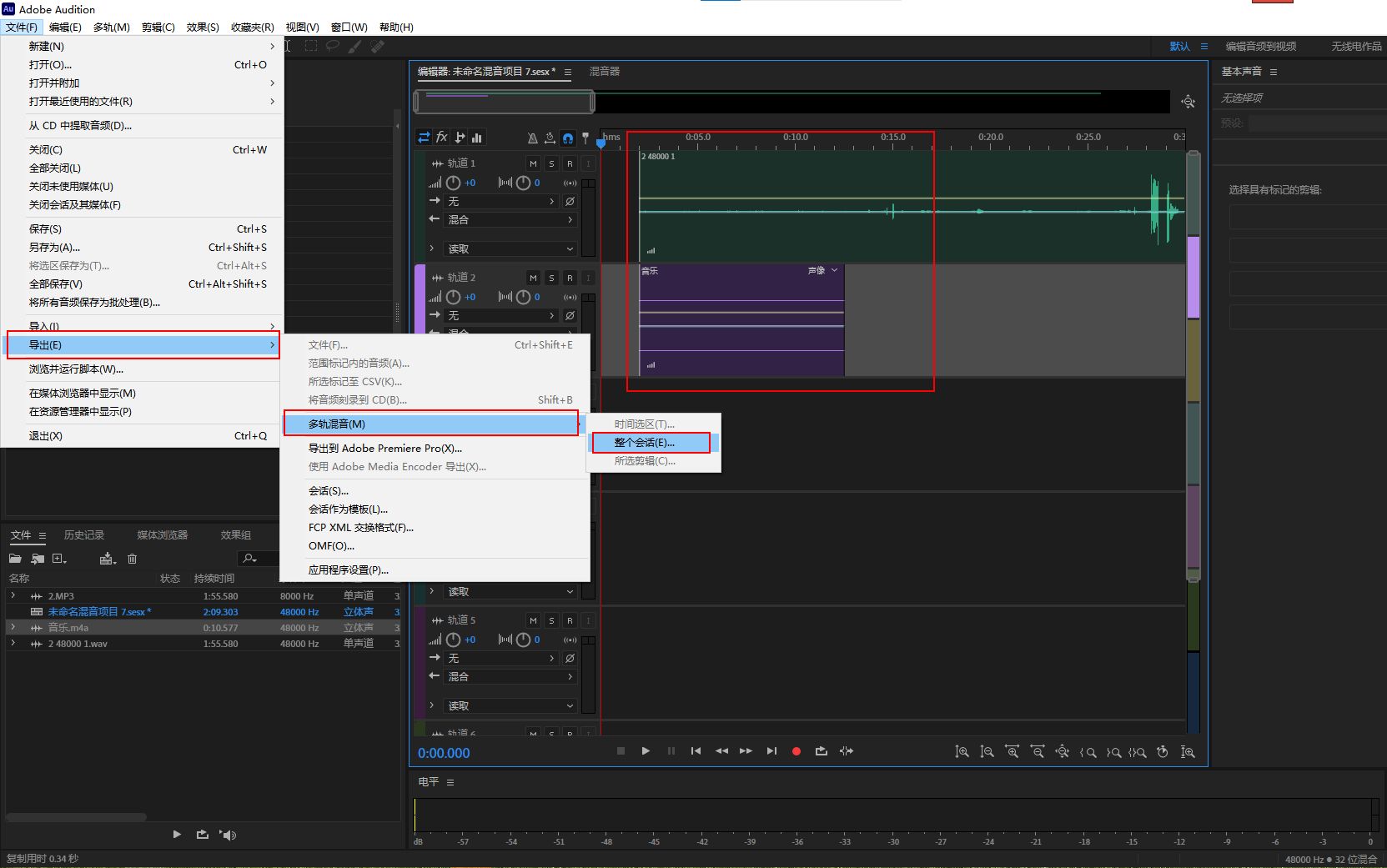Solo track 轨道 2 with the S button

[551, 278]
